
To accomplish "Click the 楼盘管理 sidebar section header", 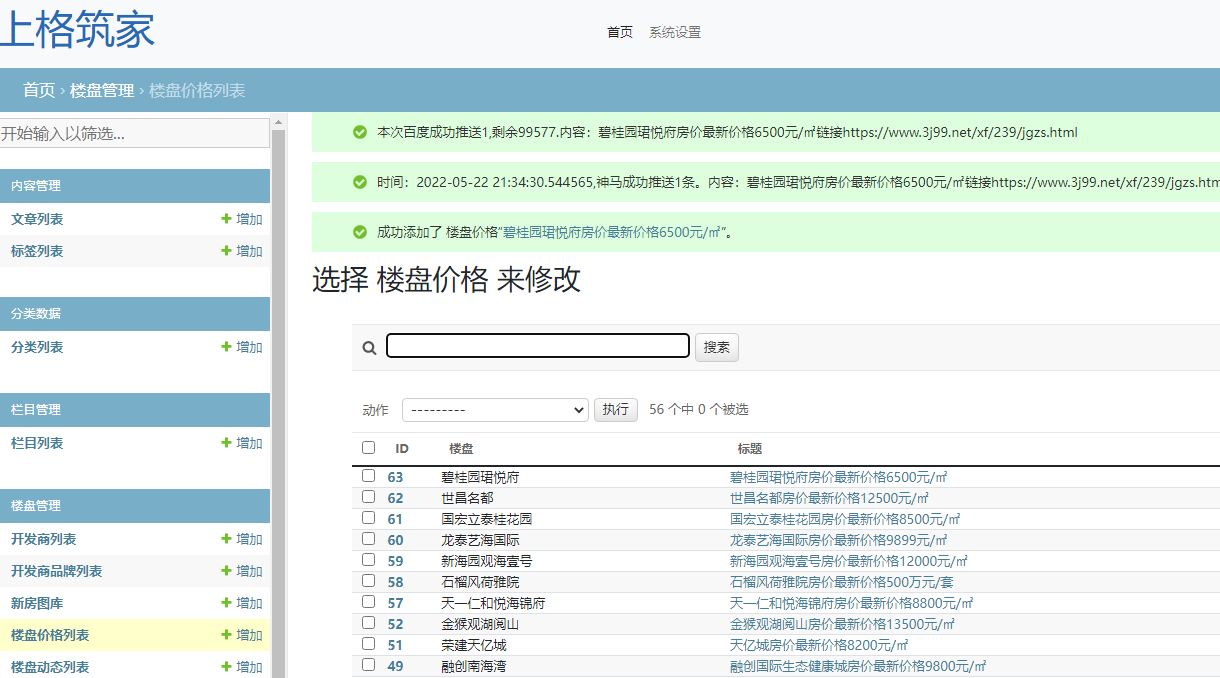I will (x=135, y=505).
